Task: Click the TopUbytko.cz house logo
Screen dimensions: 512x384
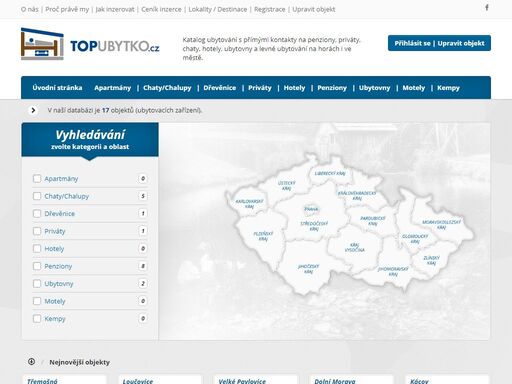Action: pyautogui.click(x=42, y=44)
